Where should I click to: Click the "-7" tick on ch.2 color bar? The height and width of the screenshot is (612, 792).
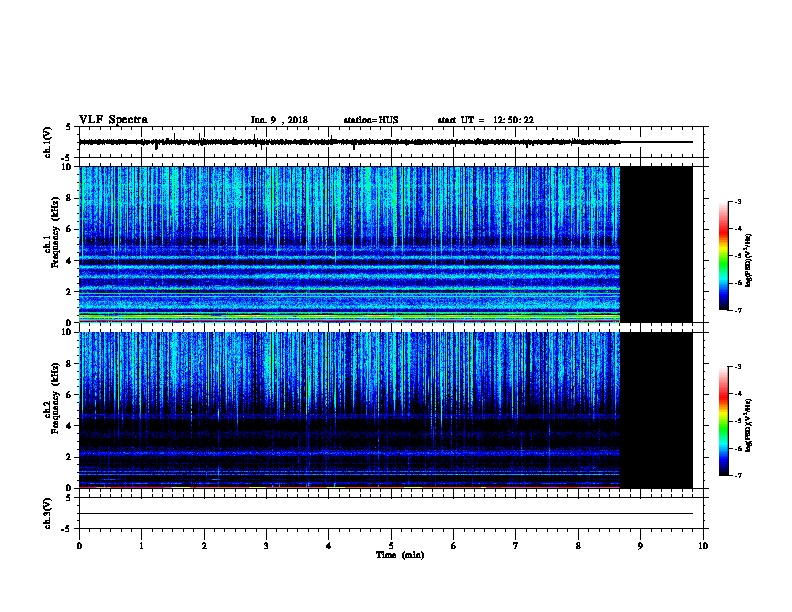[738, 476]
